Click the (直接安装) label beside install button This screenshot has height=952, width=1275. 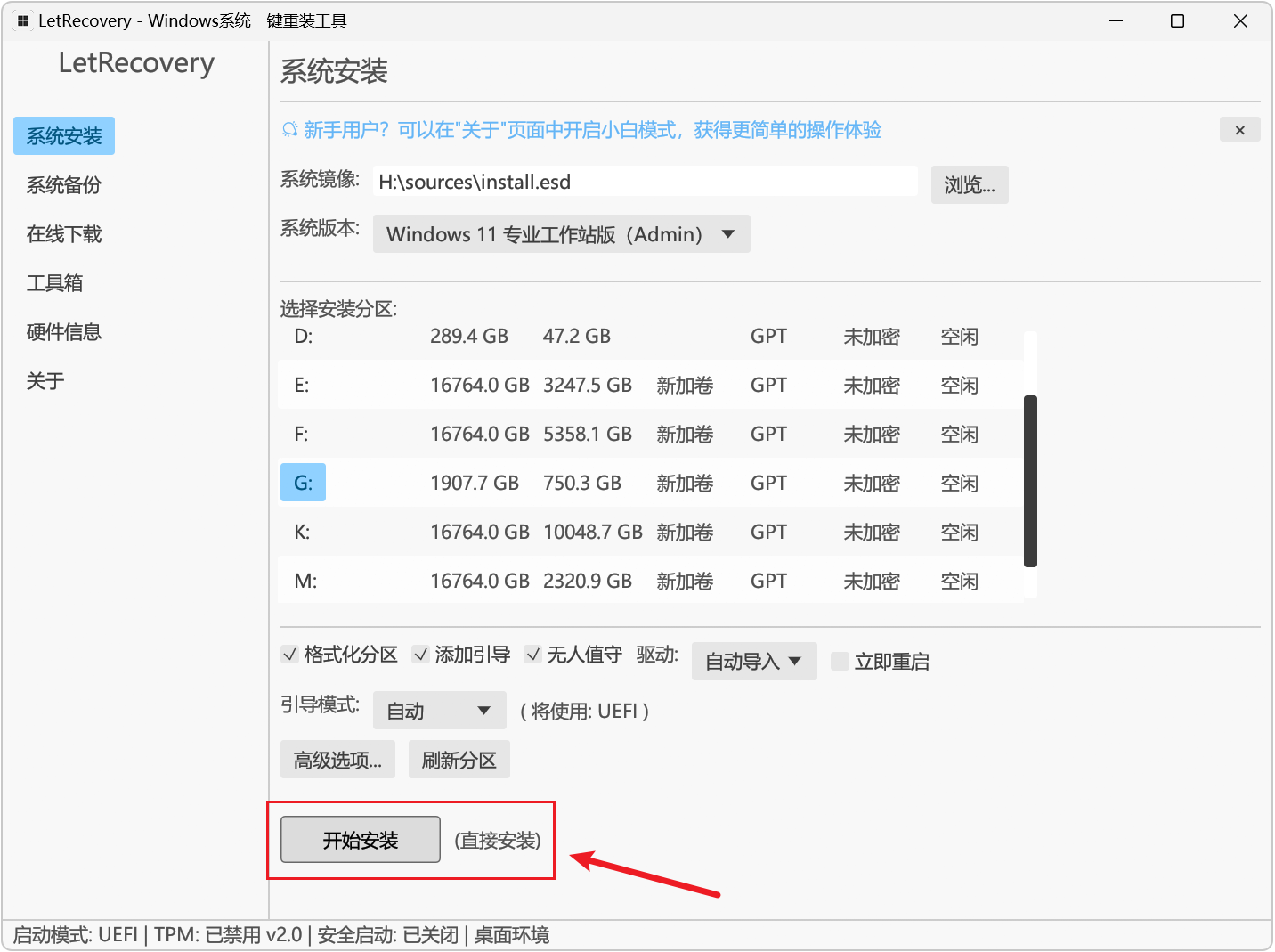[x=498, y=841]
